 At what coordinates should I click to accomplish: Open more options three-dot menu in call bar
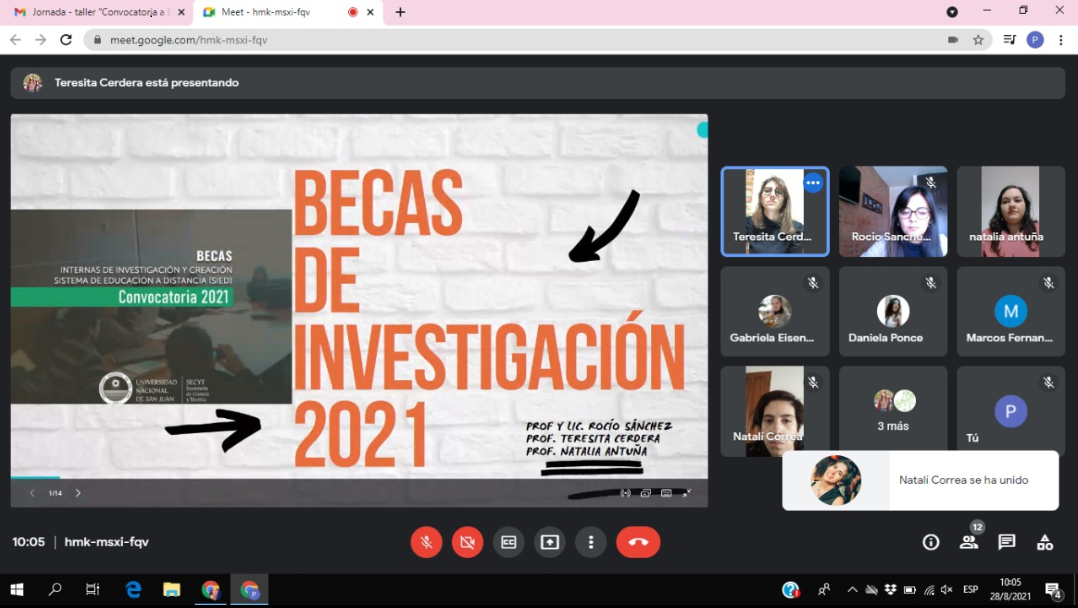click(590, 542)
